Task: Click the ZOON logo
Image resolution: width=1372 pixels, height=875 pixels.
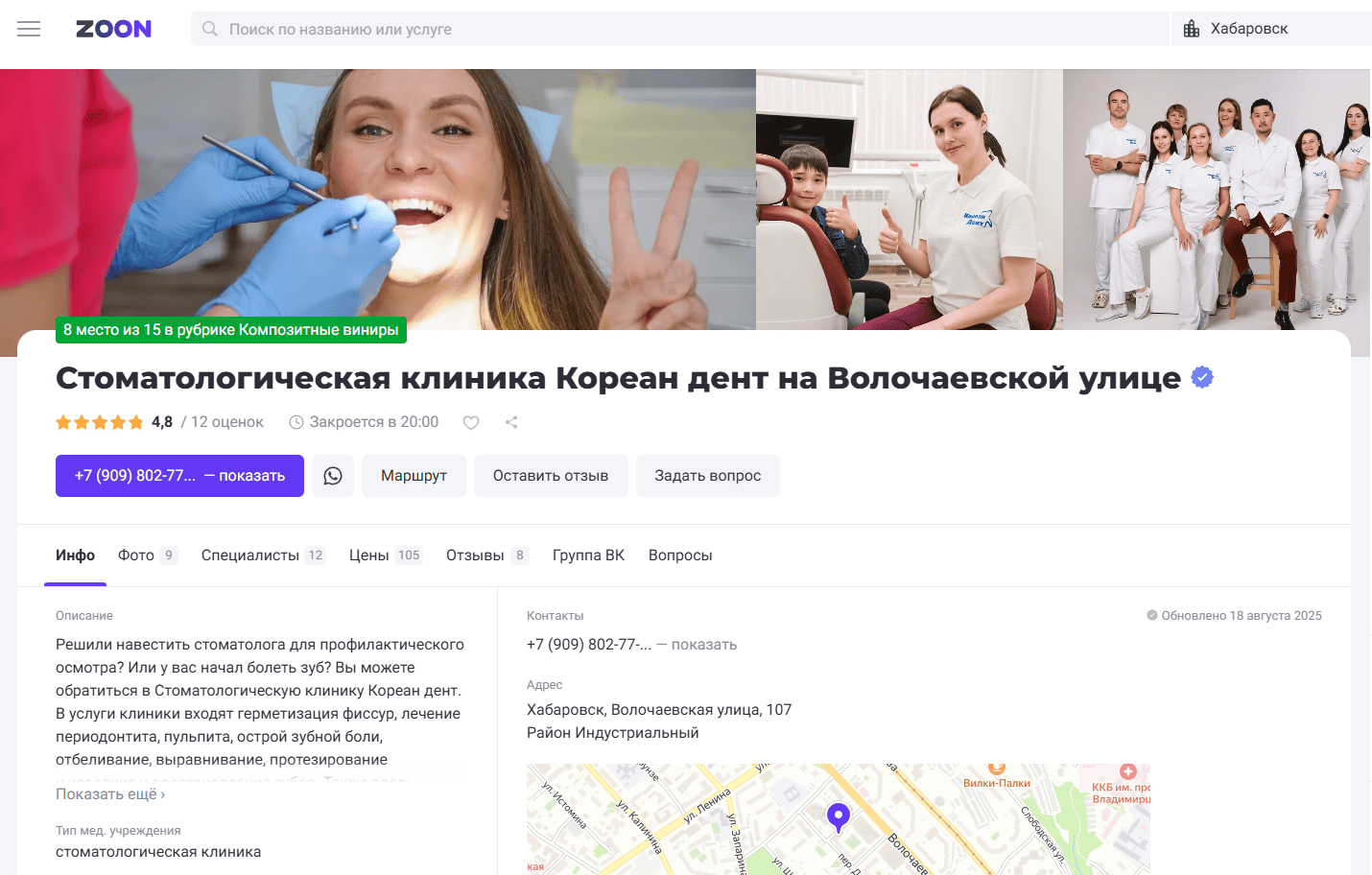Action: [113, 29]
